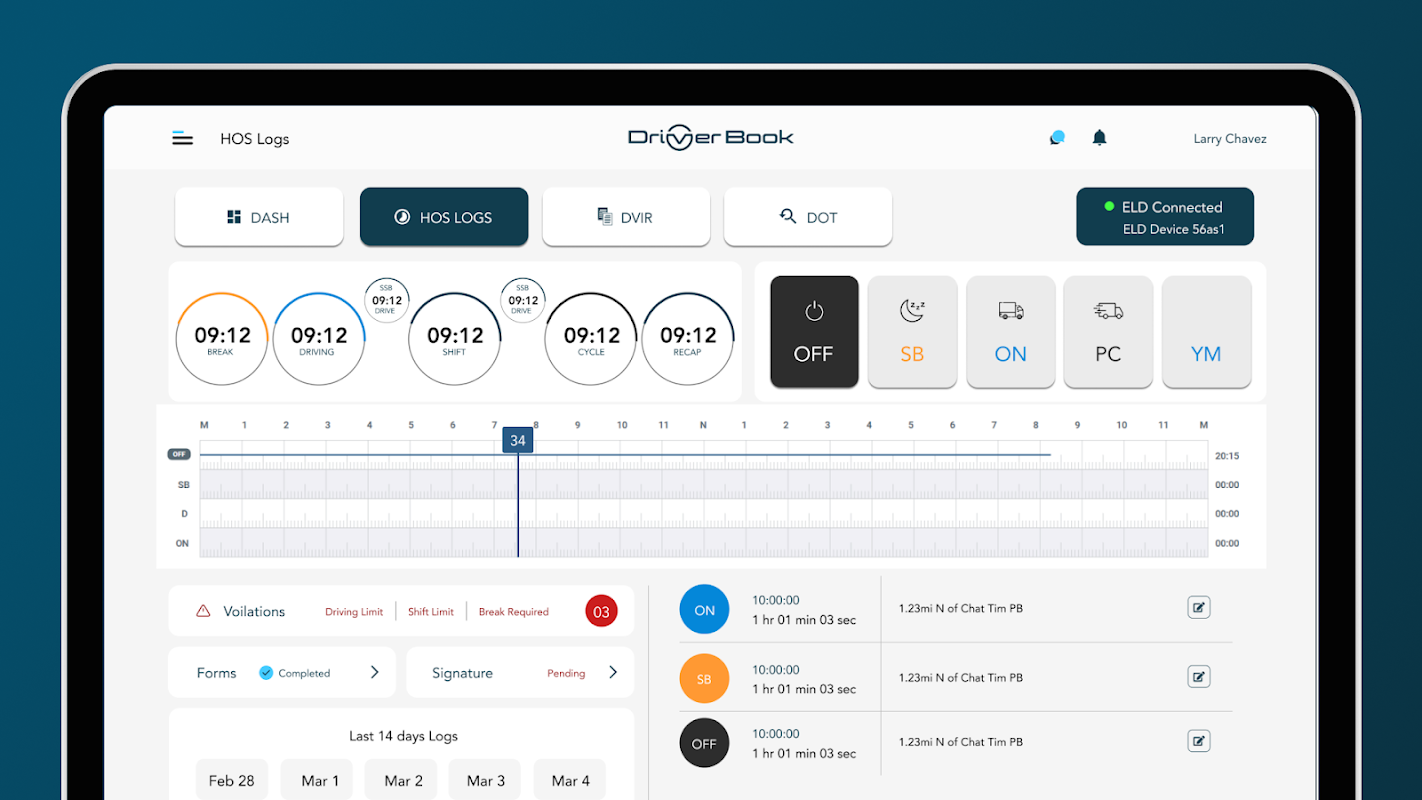This screenshot has width=1422, height=800.
Task: Open the hamburger navigation menu
Action: [182, 138]
